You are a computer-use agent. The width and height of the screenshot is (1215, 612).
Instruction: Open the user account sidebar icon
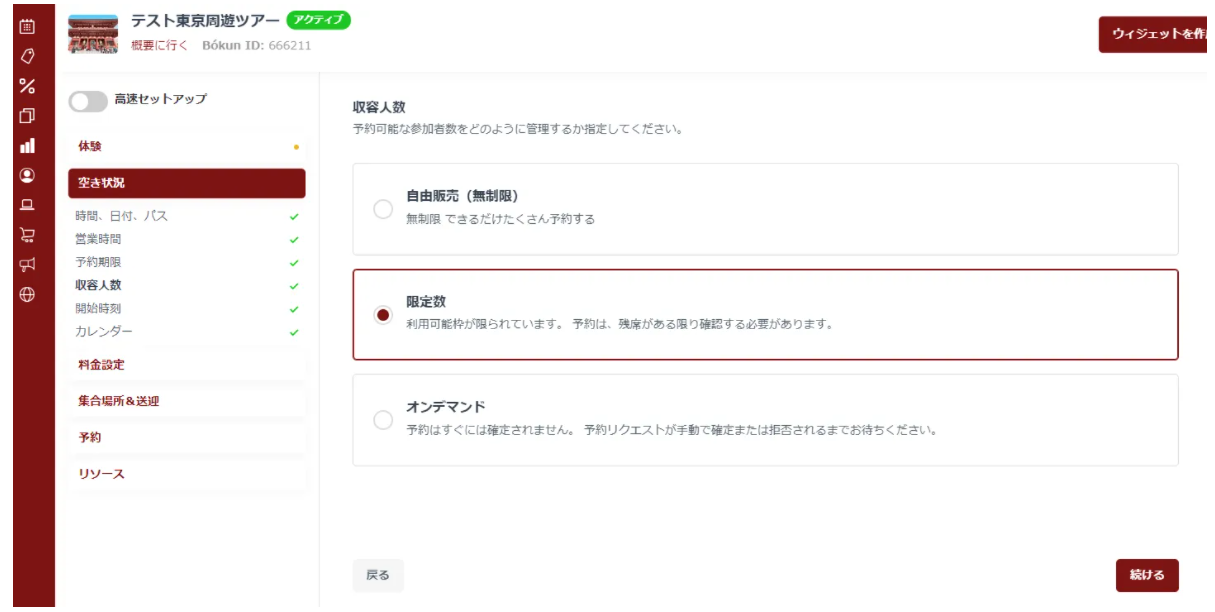click(27, 173)
